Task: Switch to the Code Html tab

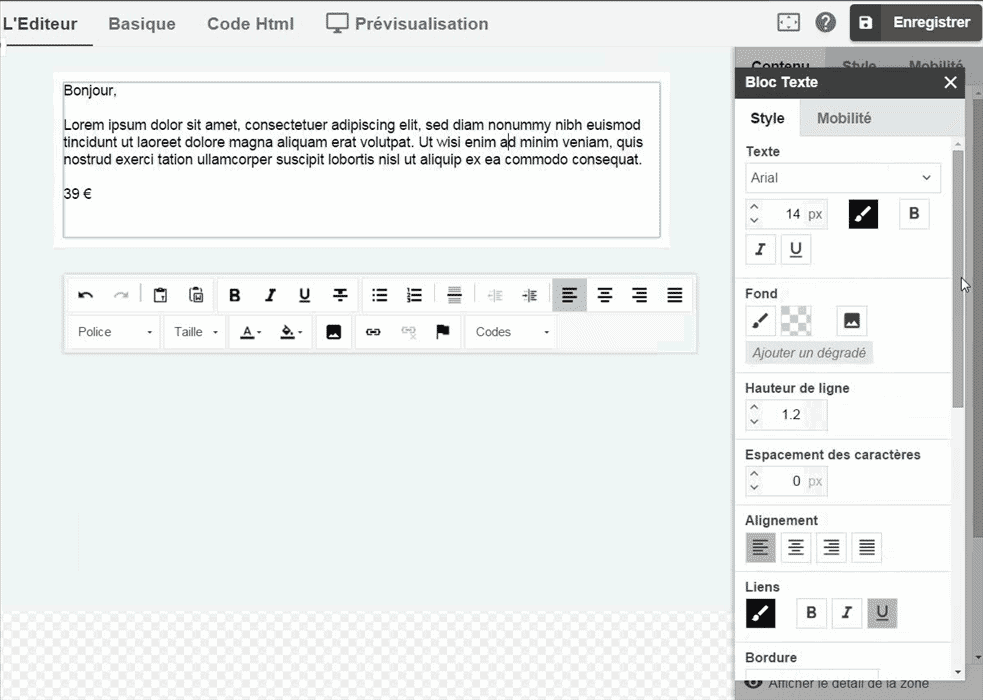Action: click(x=250, y=23)
